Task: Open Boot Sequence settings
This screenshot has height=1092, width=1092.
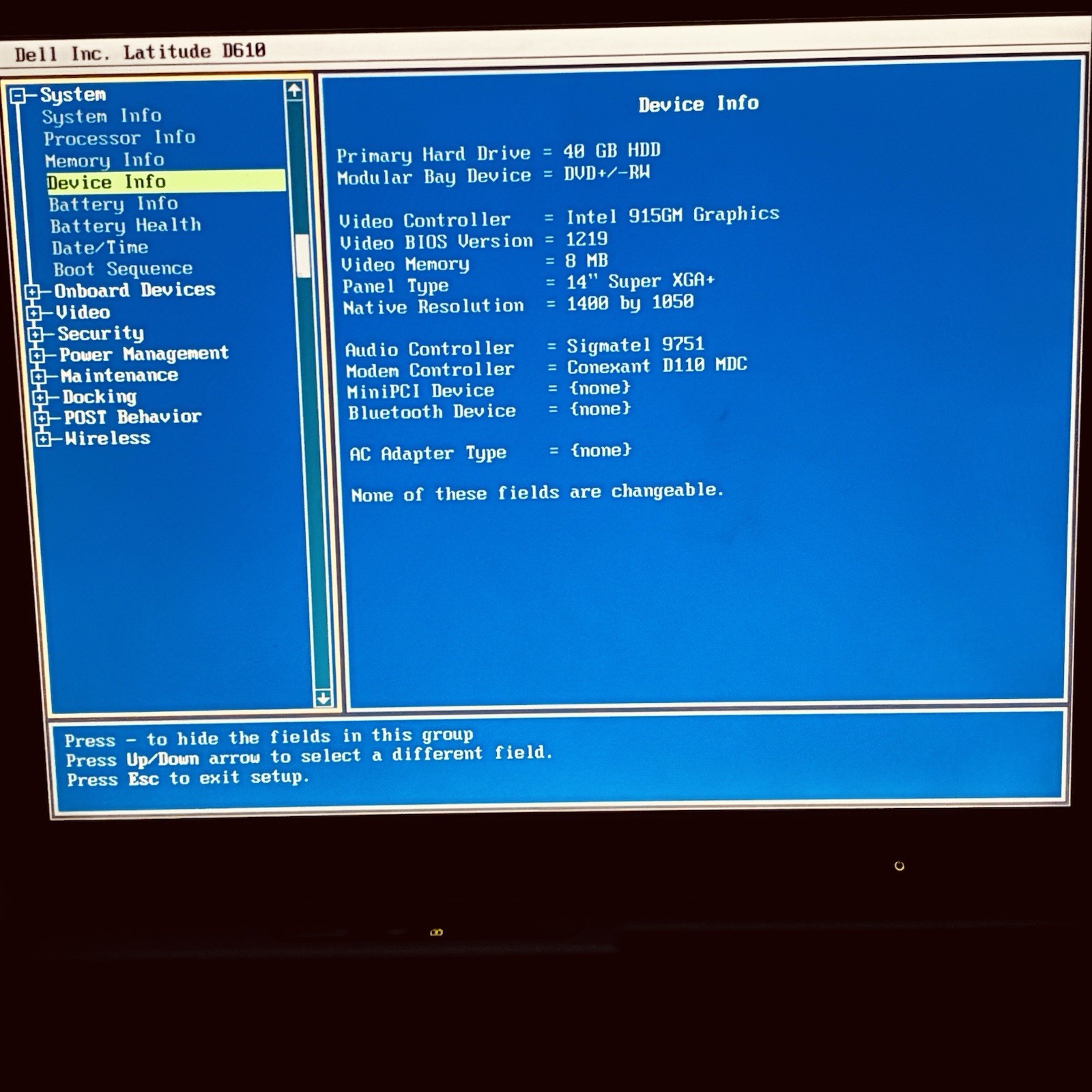Action: [123, 269]
